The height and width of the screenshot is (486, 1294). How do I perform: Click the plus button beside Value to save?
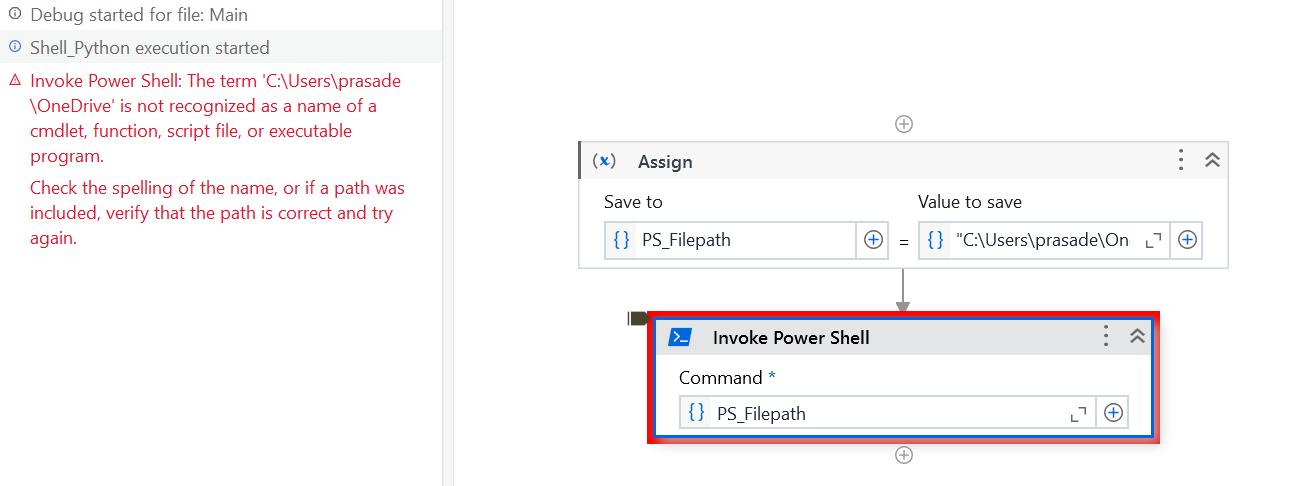tap(1187, 240)
